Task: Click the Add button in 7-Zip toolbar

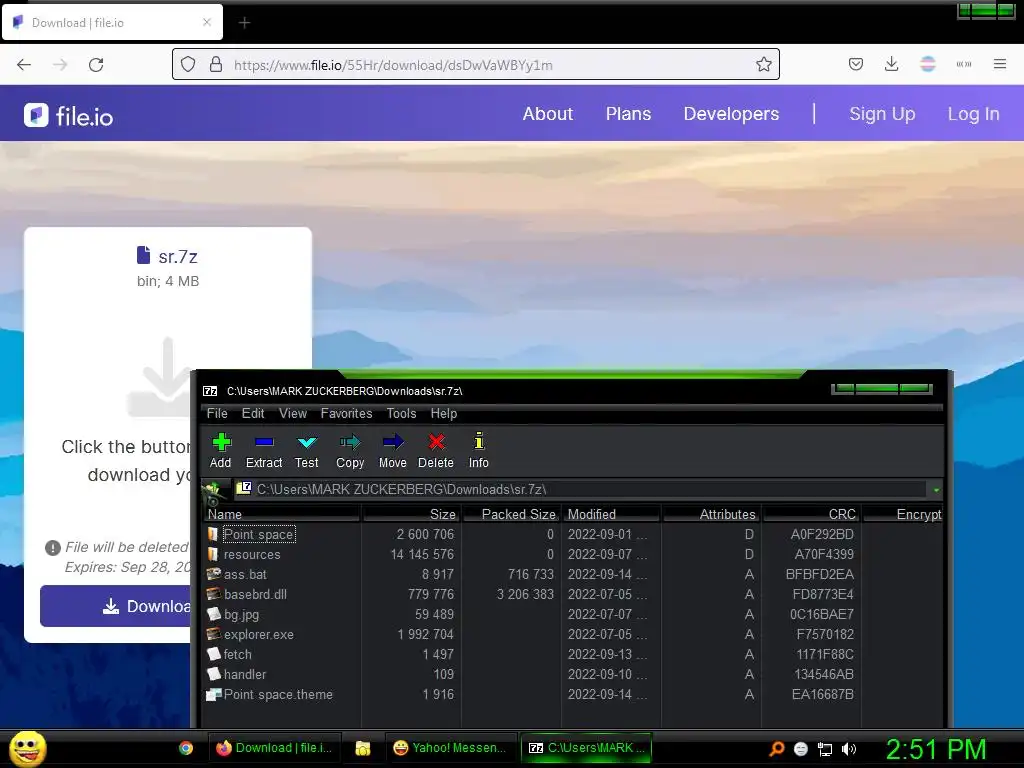Action: point(221,451)
